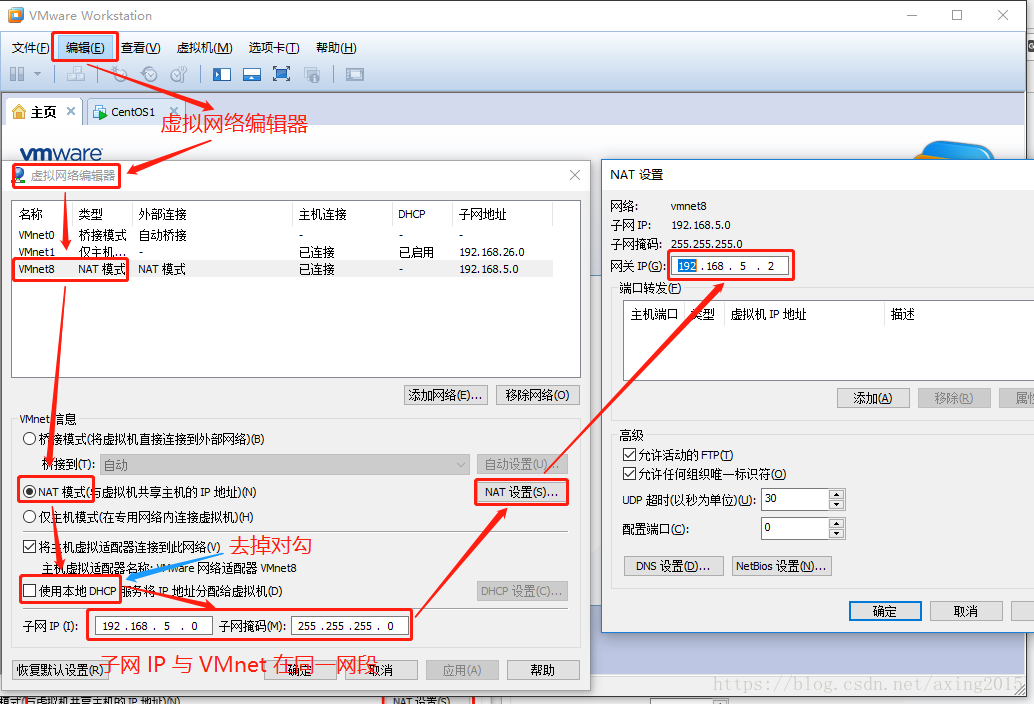Select 仅主机模式 radio button
Viewport: 1034px width, 704px height.
click(30, 517)
